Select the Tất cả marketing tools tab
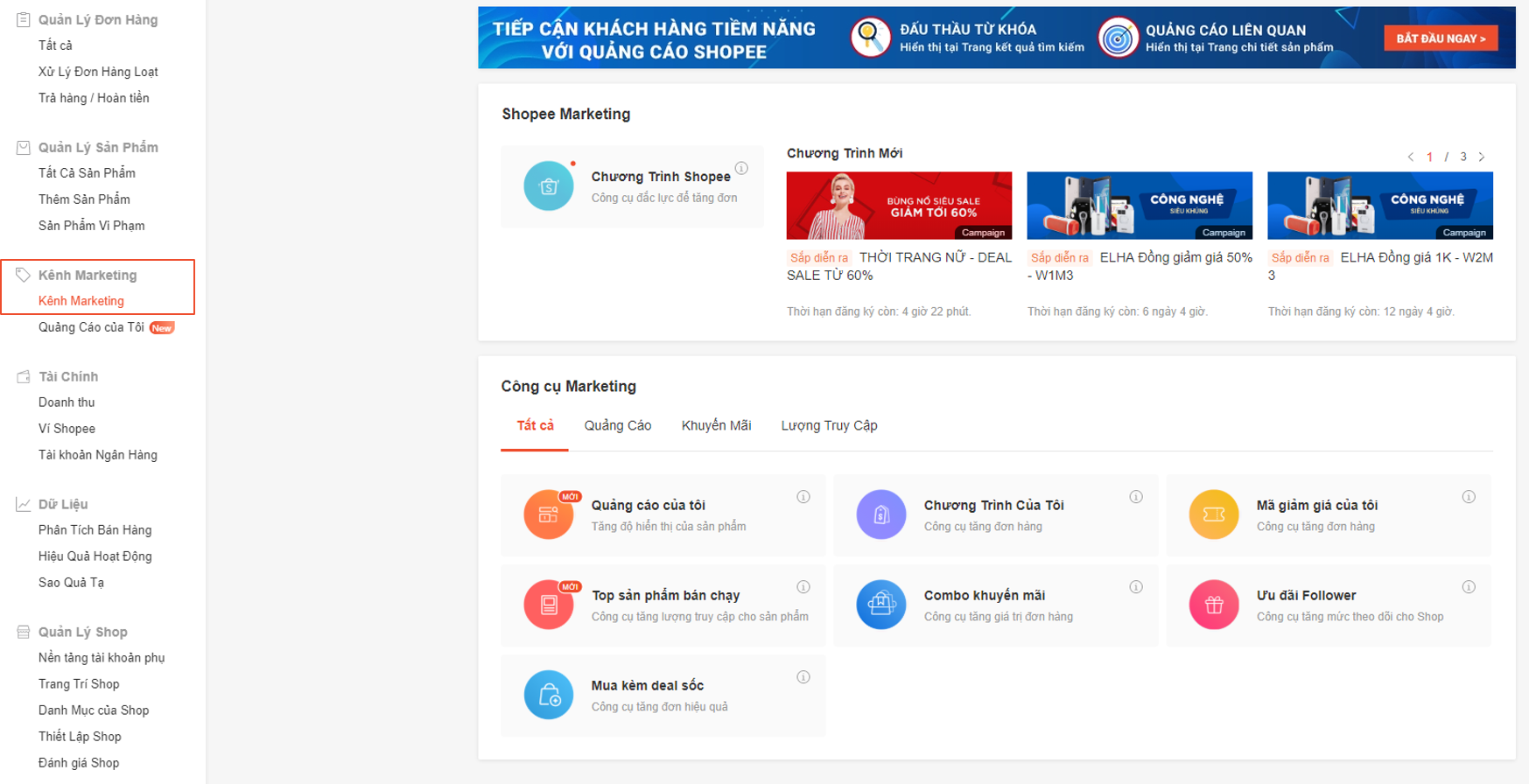 pyautogui.click(x=535, y=426)
